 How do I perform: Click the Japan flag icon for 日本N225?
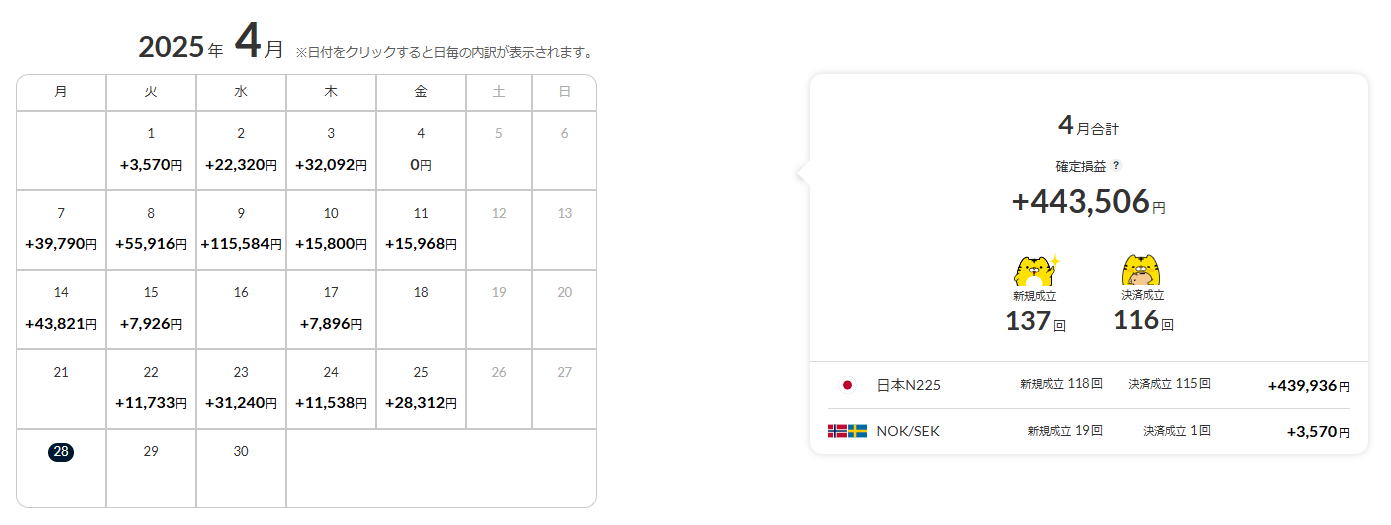(848, 385)
